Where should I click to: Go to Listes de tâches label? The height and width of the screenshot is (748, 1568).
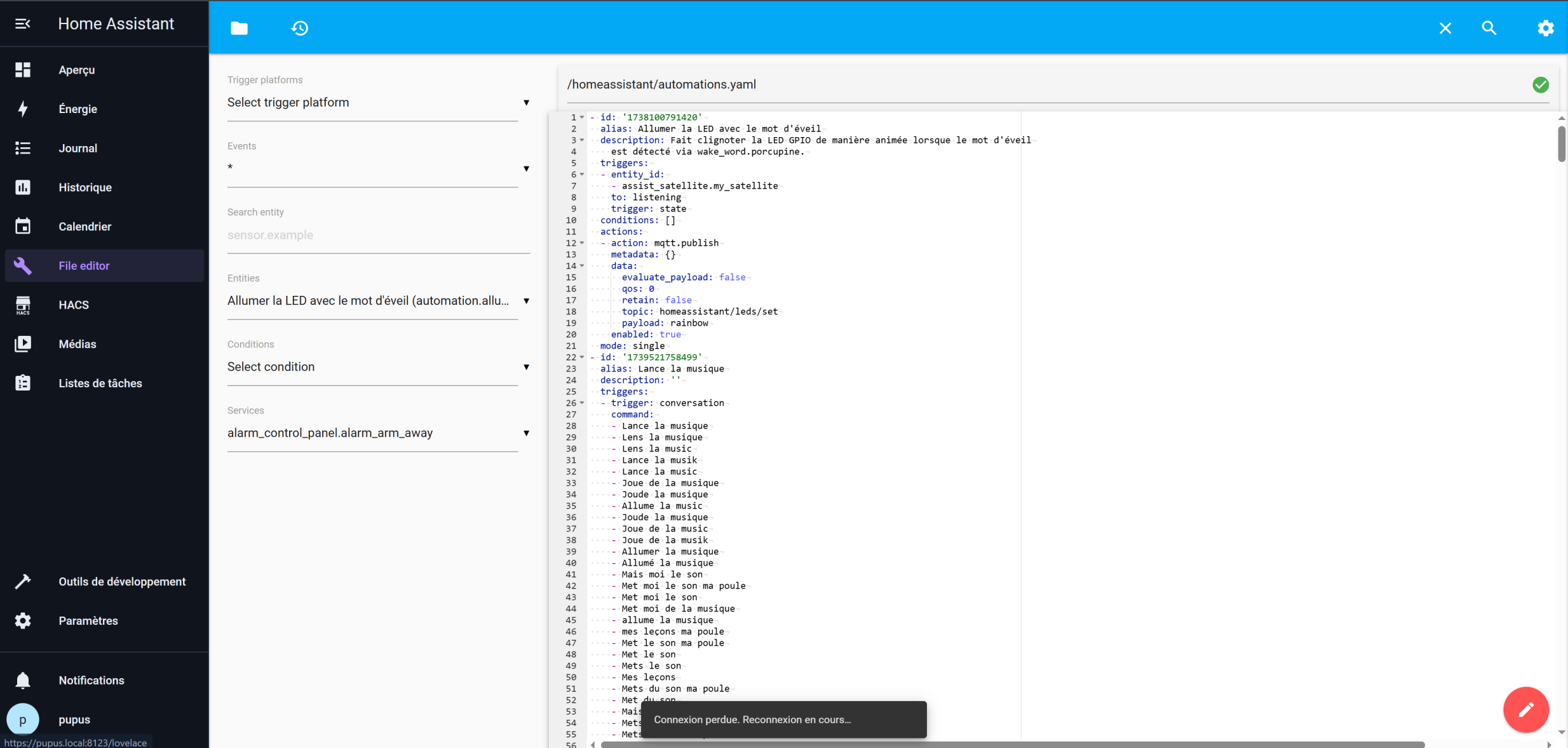tap(100, 383)
